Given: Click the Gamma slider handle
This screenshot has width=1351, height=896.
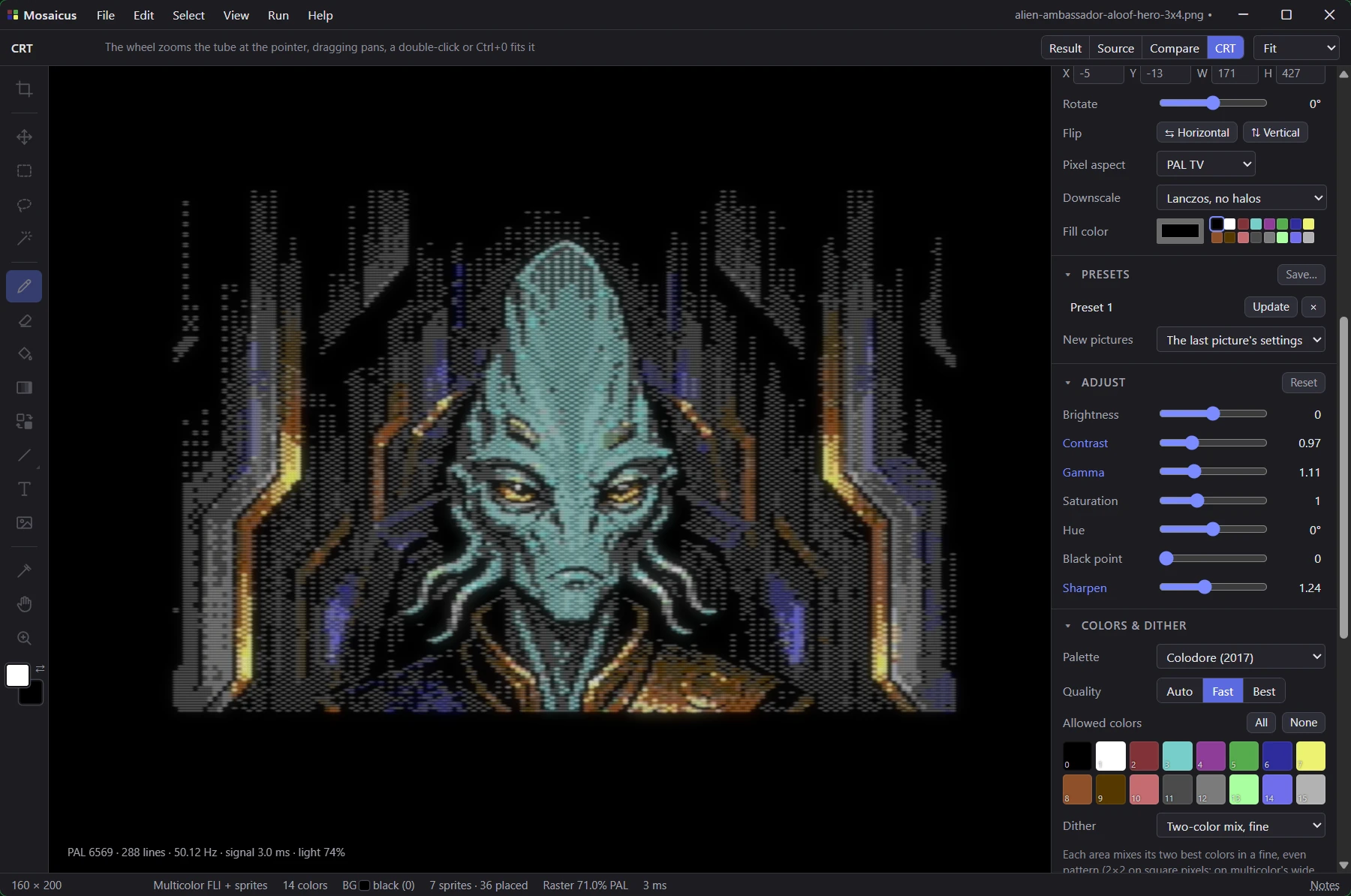Looking at the screenshot, I should point(1194,472).
